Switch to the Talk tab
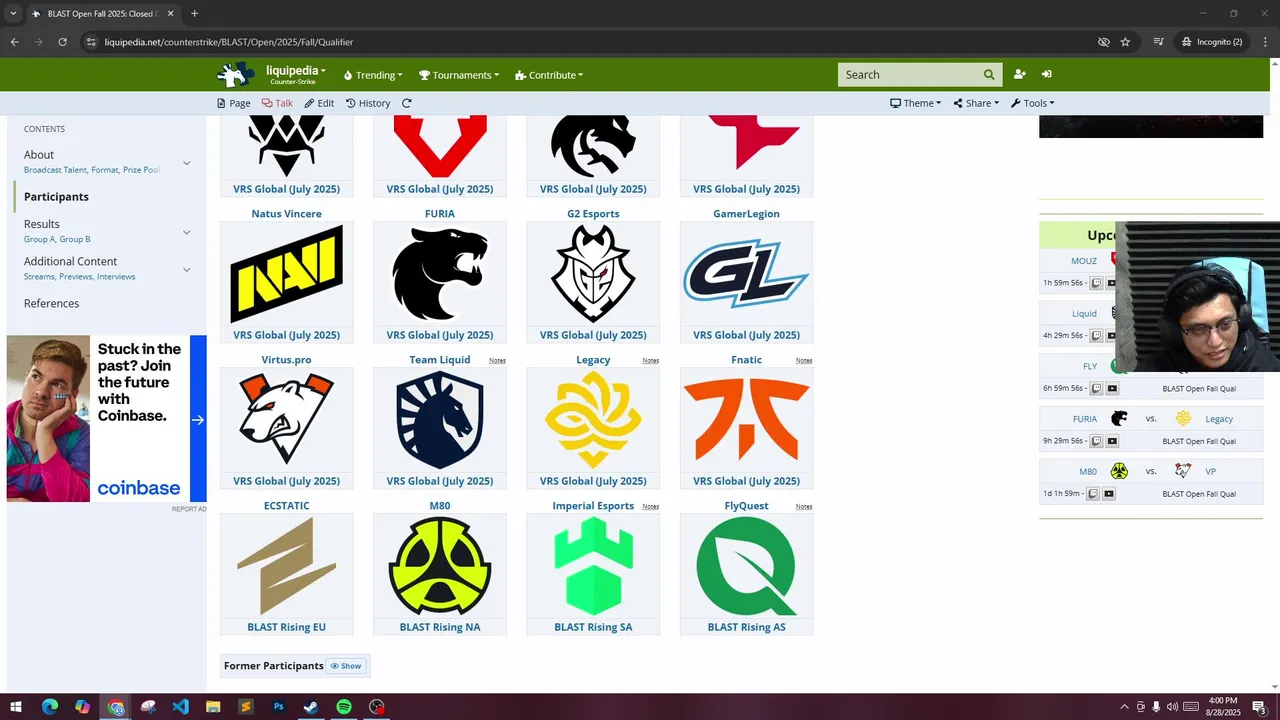 pyautogui.click(x=277, y=103)
